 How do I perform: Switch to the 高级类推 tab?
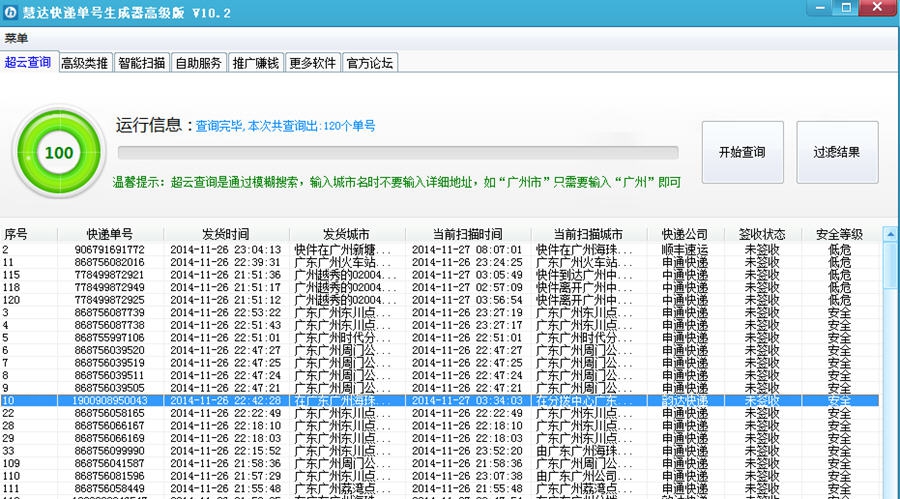pyautogui.click(x=84, y=63)
